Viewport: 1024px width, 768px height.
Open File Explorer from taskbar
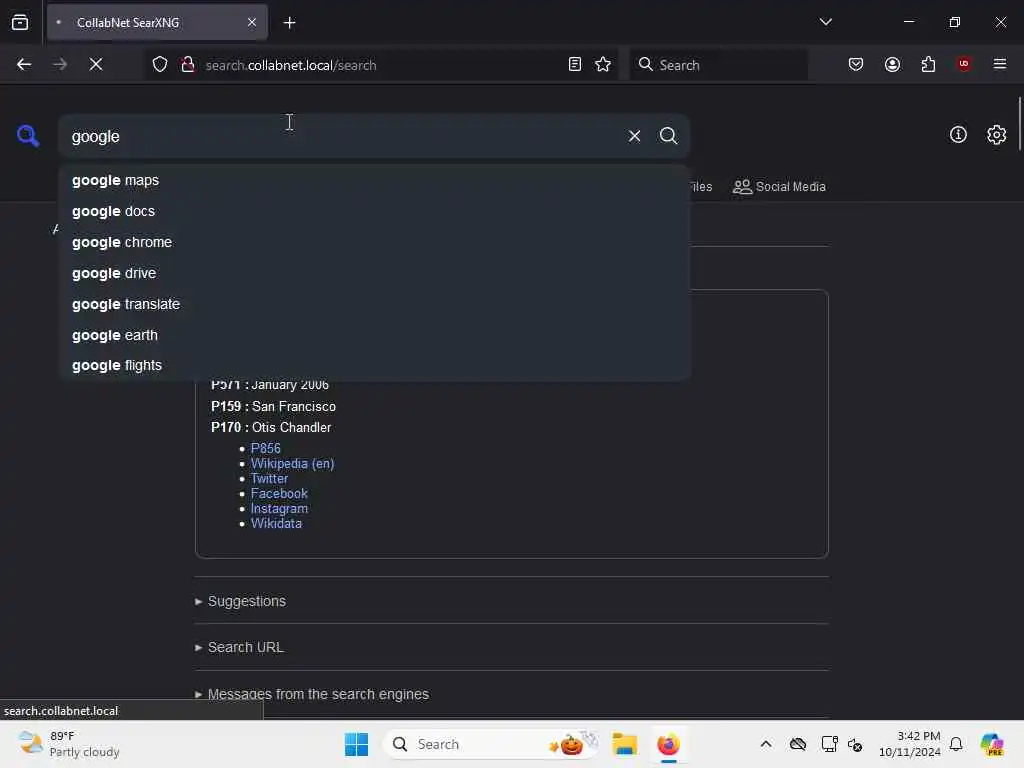point(624,744)
